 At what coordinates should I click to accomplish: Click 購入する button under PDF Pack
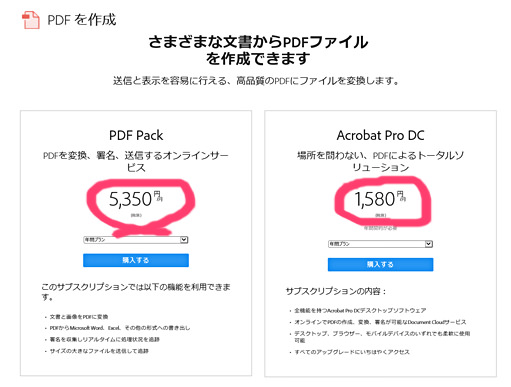point(136,260)
